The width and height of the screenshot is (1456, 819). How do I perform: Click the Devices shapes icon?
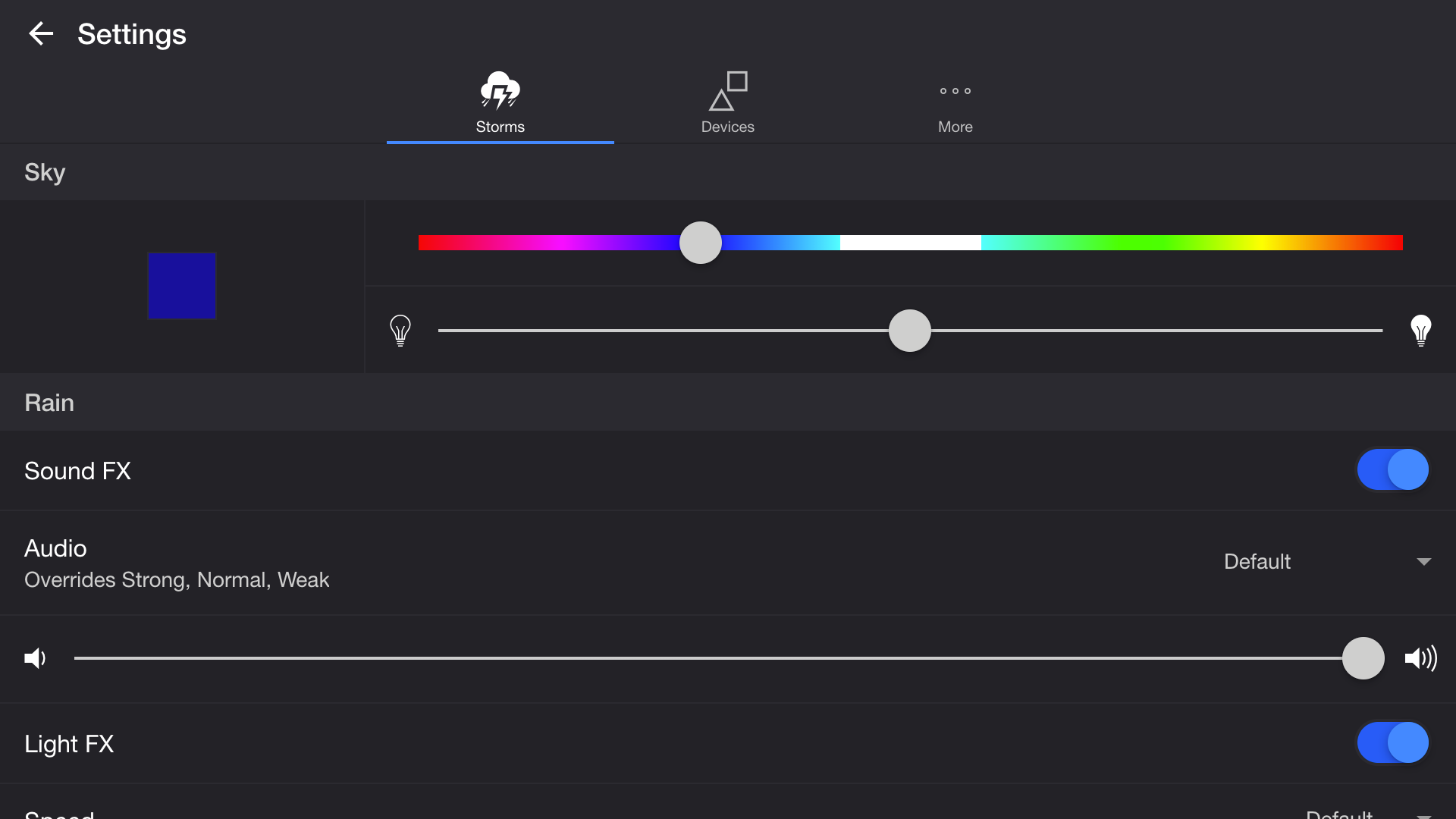click(x=727, y=91)
